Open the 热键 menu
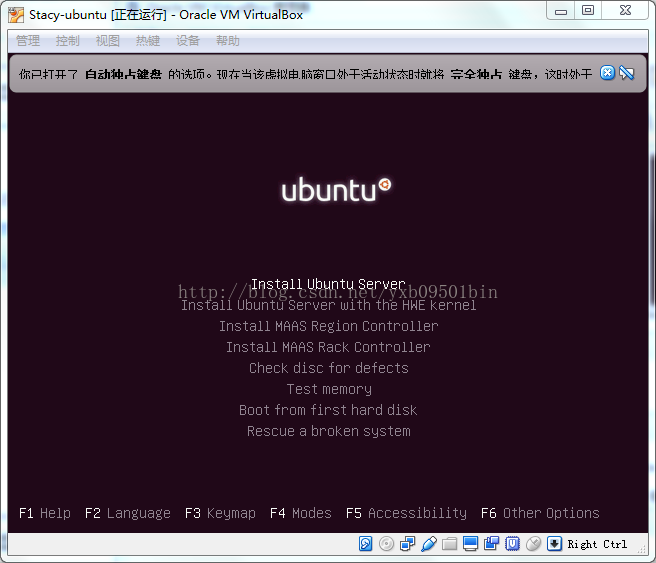 pyautogui.click(x=148, y=41)
